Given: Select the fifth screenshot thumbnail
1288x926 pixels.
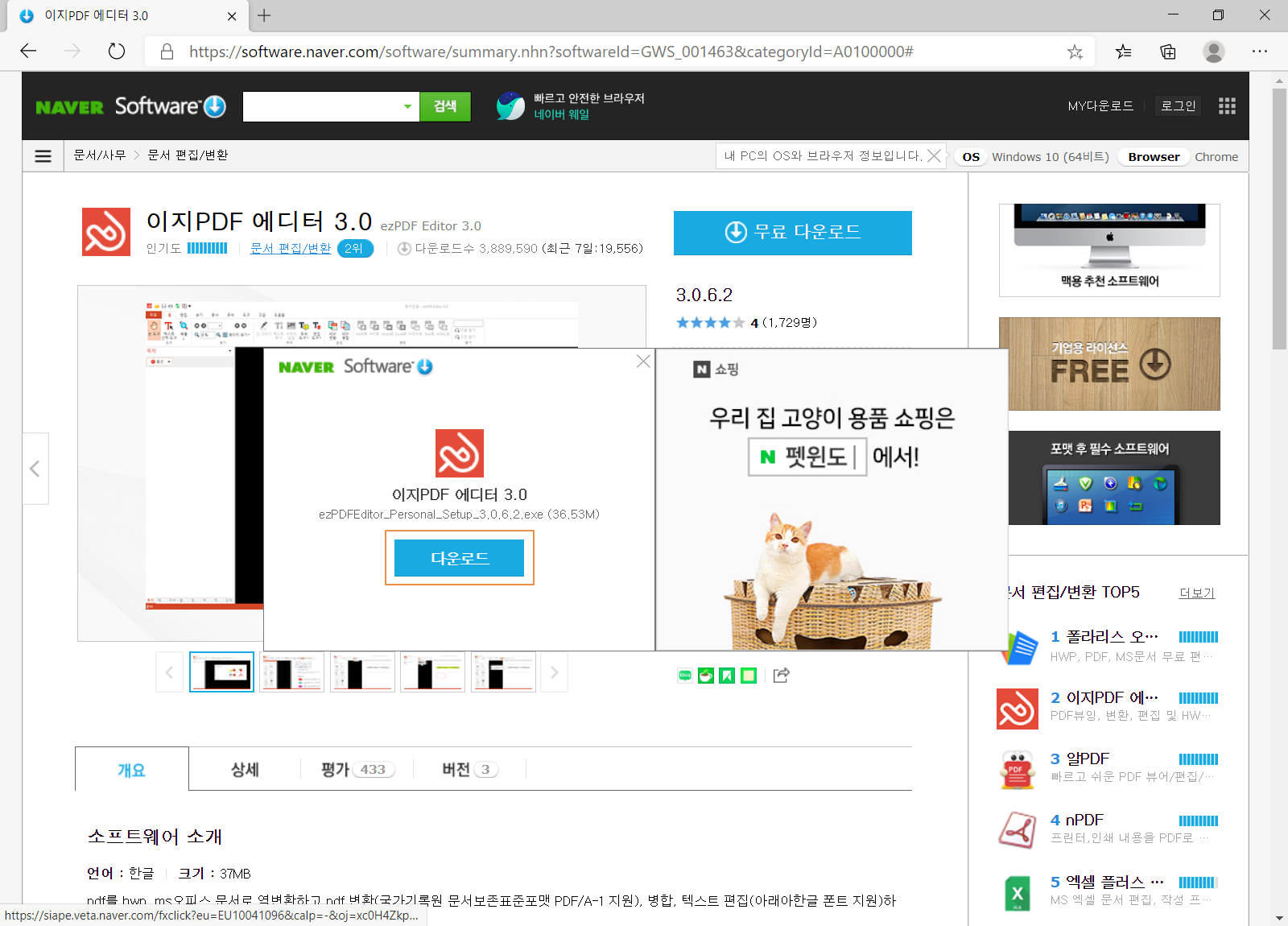Looking at the screenshot, I should 504,672.
